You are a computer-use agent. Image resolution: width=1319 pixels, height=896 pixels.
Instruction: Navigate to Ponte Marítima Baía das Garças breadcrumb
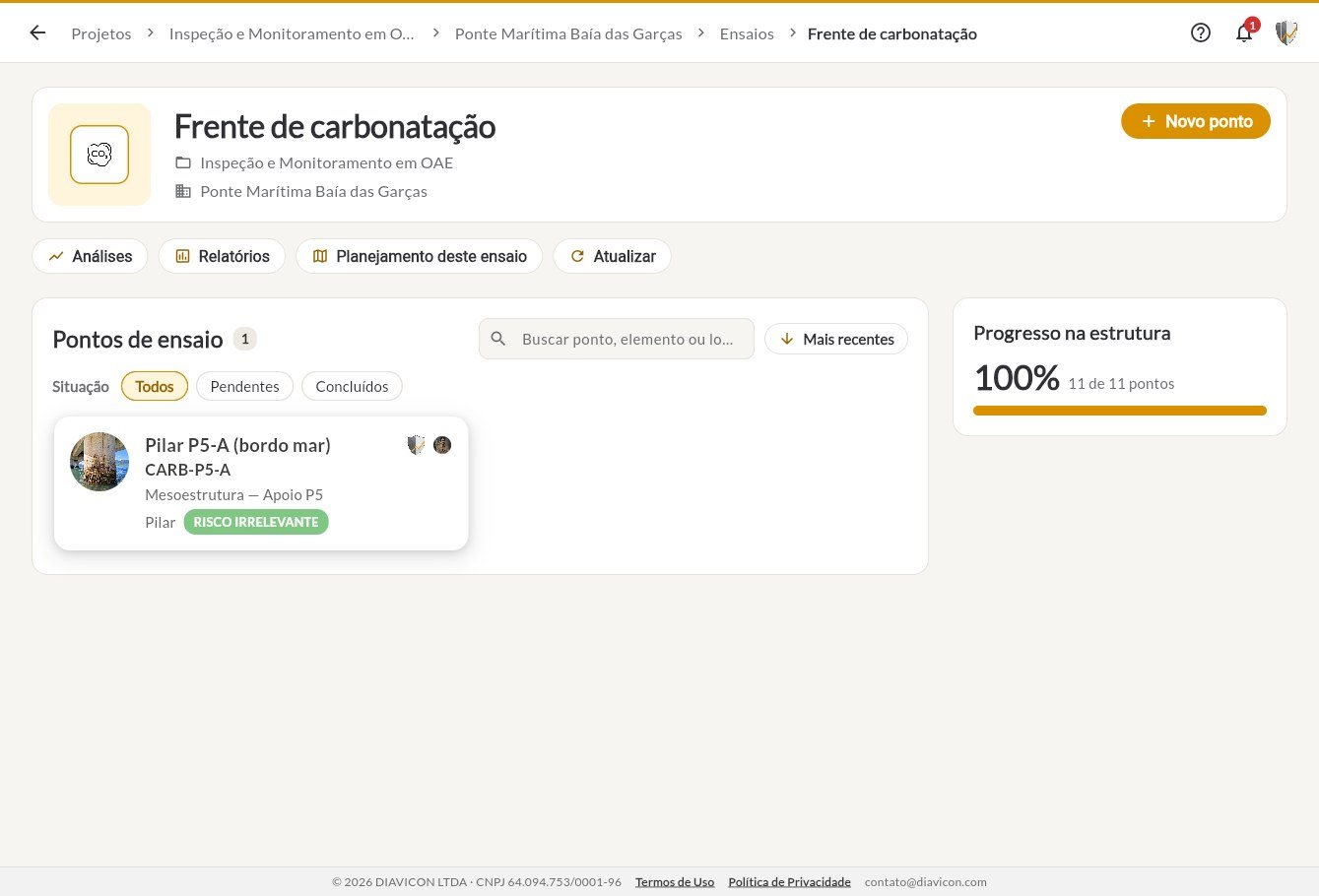(x=568, y=33)
